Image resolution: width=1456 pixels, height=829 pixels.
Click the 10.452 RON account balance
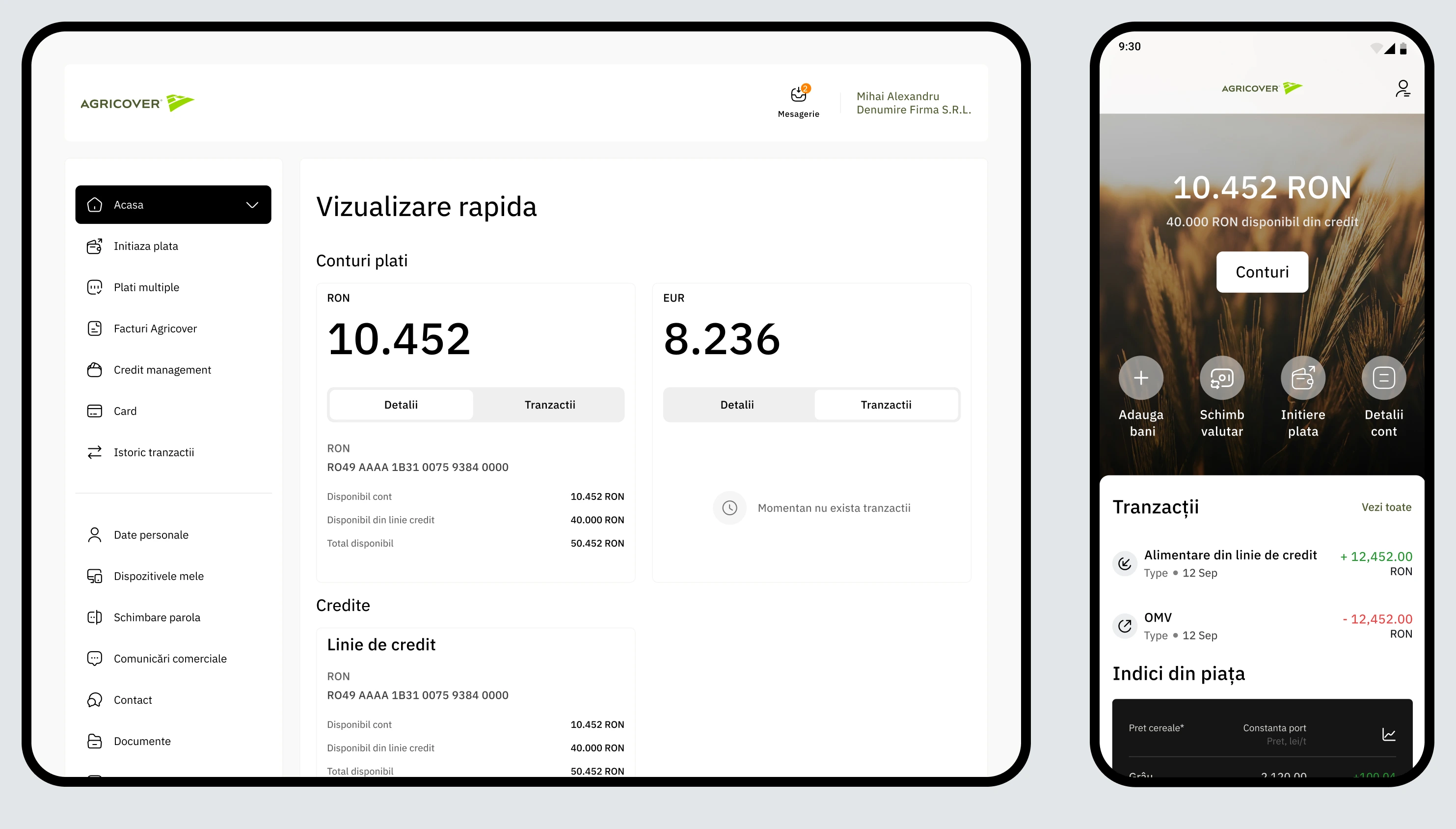[399, 339]
